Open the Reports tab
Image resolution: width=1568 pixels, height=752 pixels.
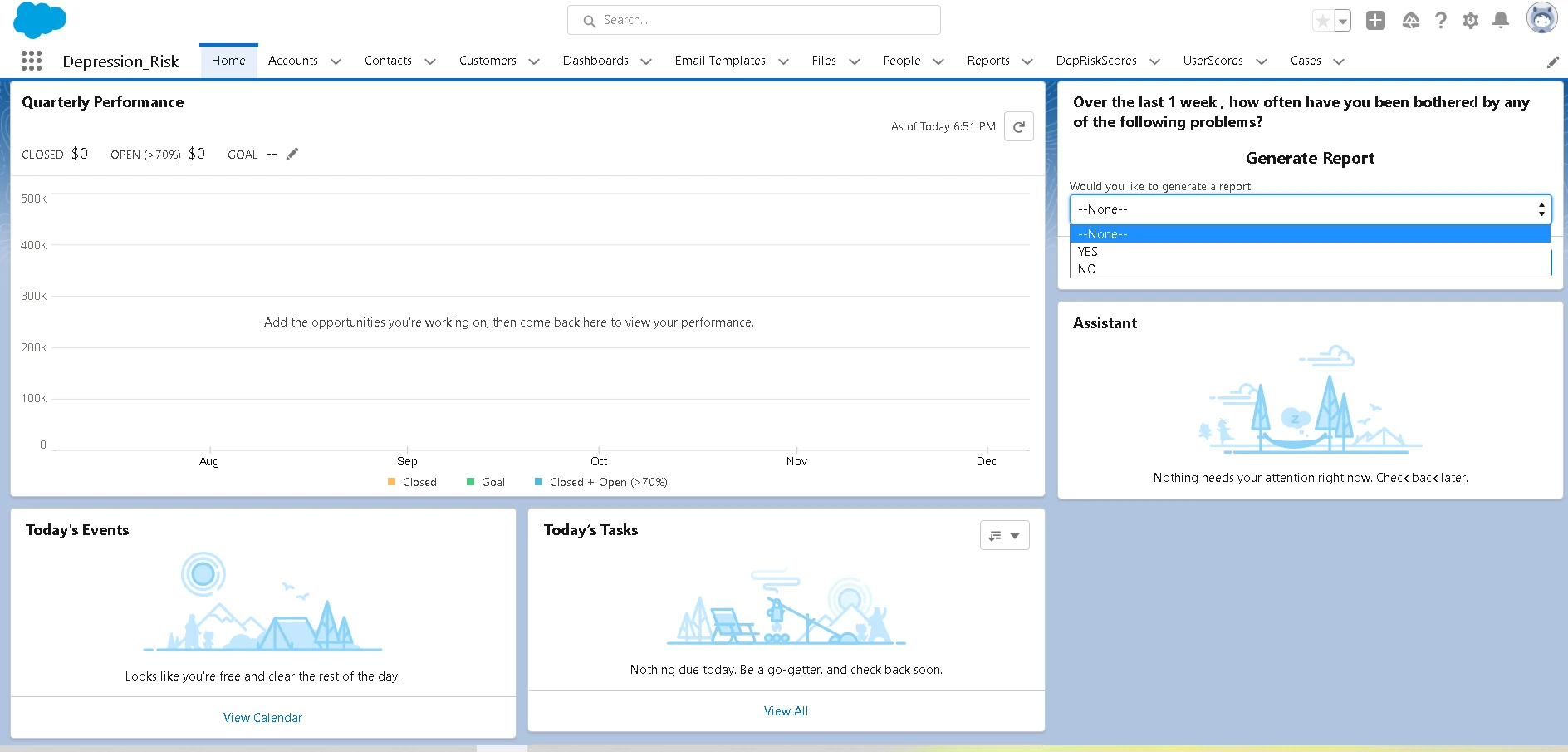988,61
